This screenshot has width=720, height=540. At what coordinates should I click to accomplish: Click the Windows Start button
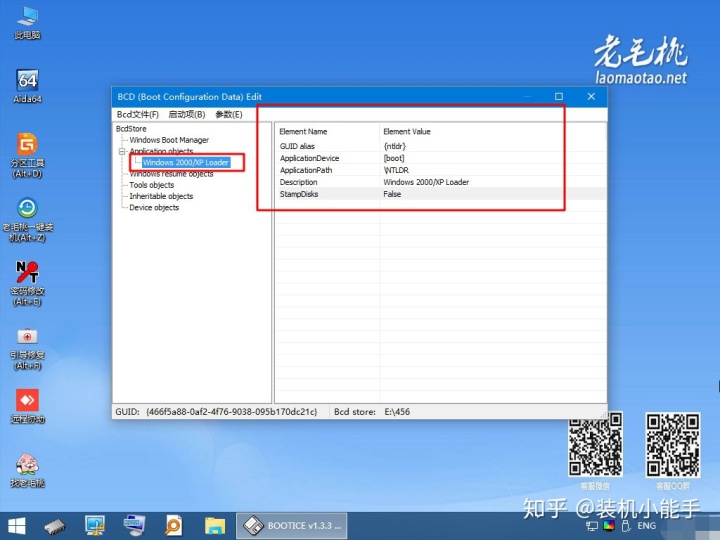coord(17,526)
